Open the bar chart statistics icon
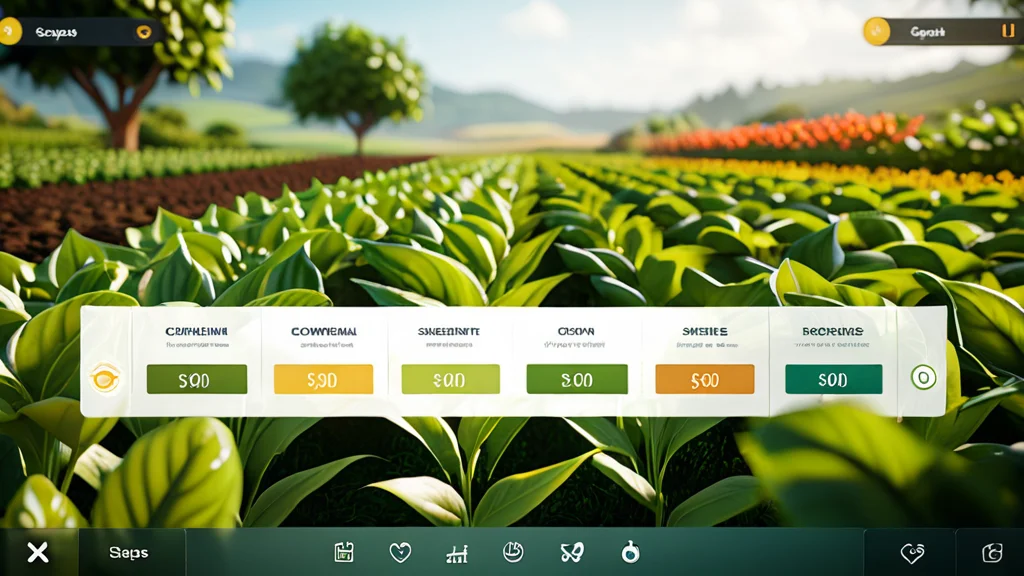 point(456,554)
